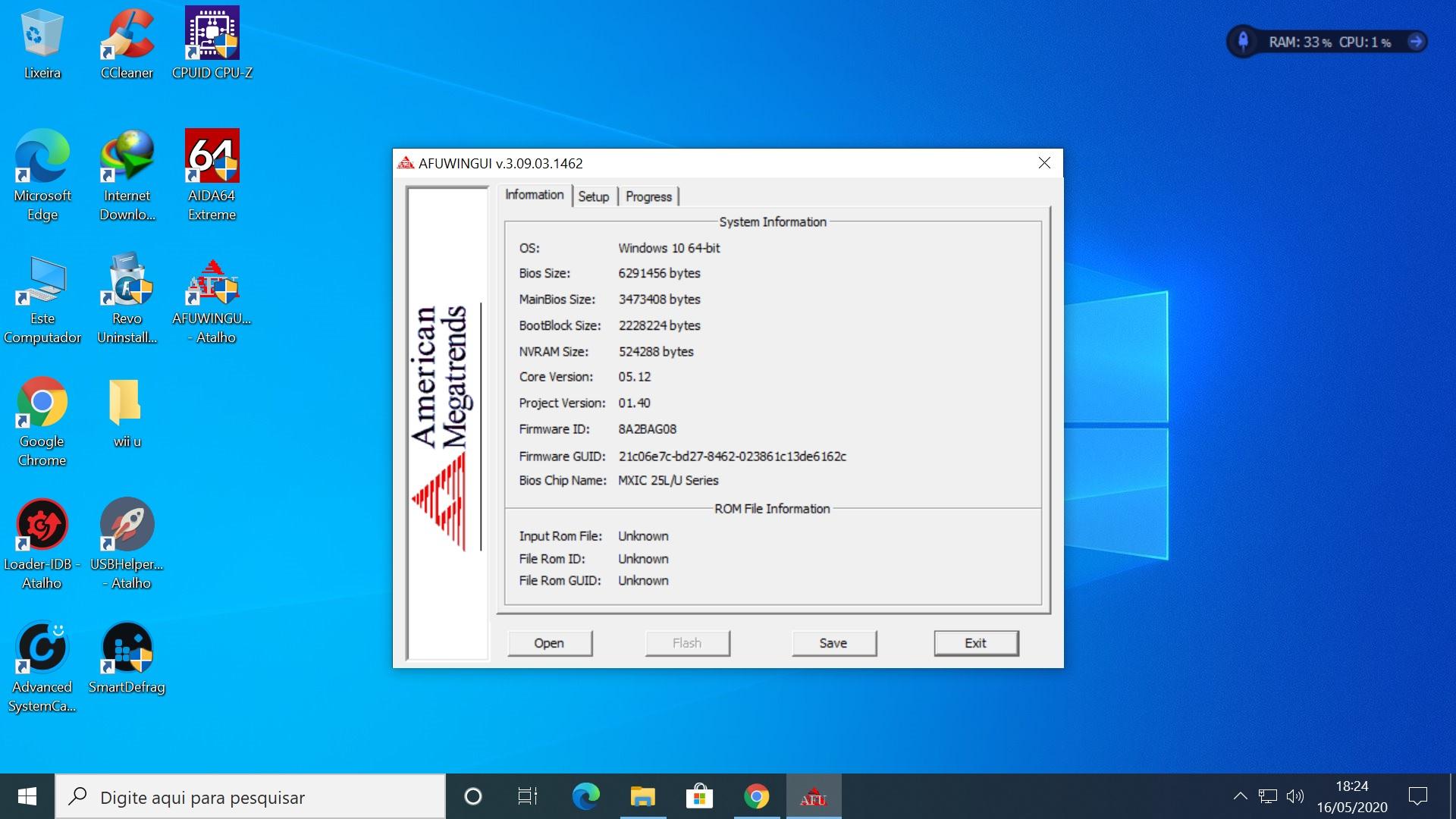Click the Firmware ID value 8A2BAG08
The image size is (1456, 819).
pyautogui.click(x=647, y=429)
